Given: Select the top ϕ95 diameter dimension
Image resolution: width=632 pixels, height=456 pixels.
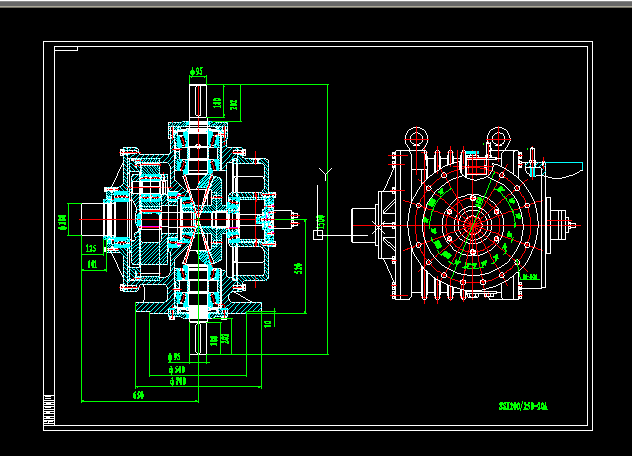Looking at the screenshot, I should (197, 71).
